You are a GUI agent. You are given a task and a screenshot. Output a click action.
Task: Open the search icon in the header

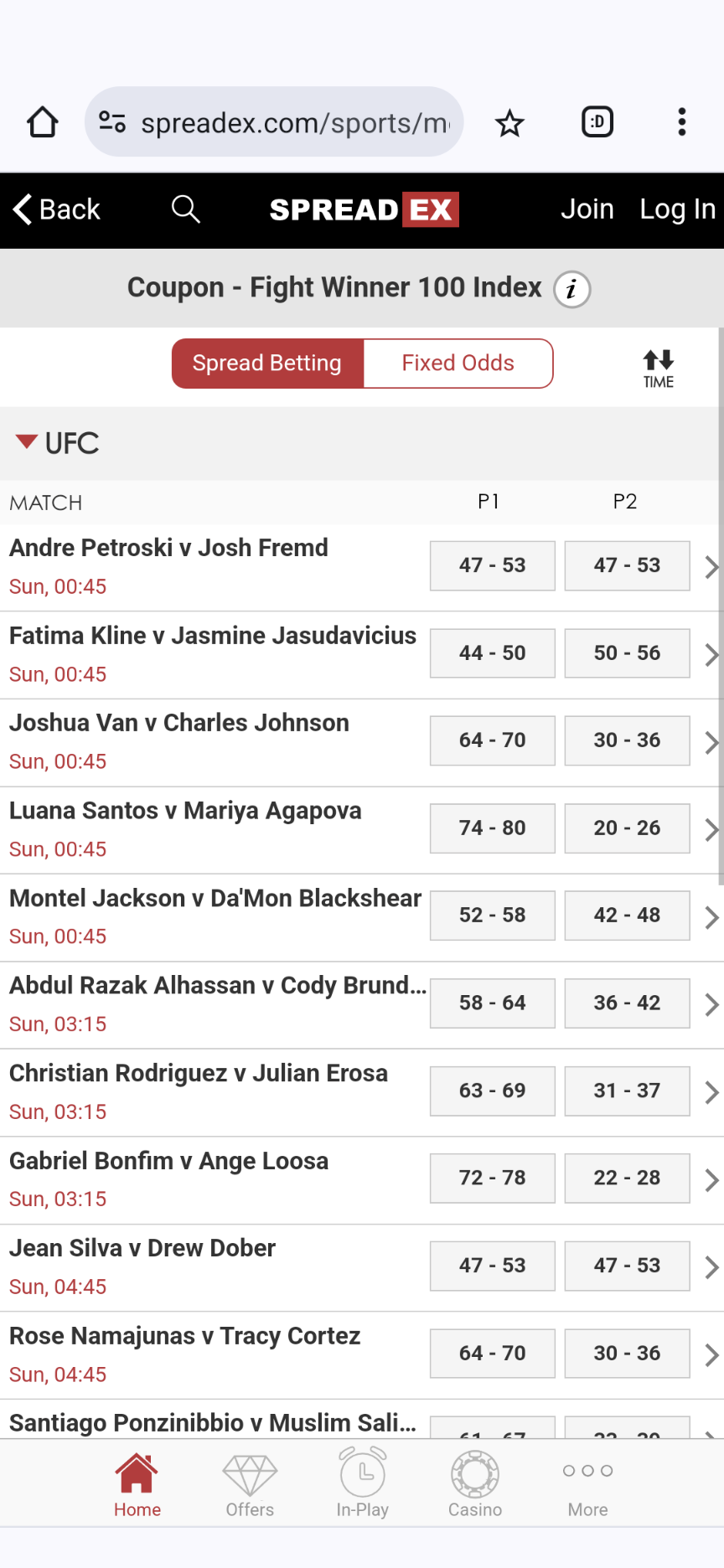pyautogui.click(x=185, y=209)
